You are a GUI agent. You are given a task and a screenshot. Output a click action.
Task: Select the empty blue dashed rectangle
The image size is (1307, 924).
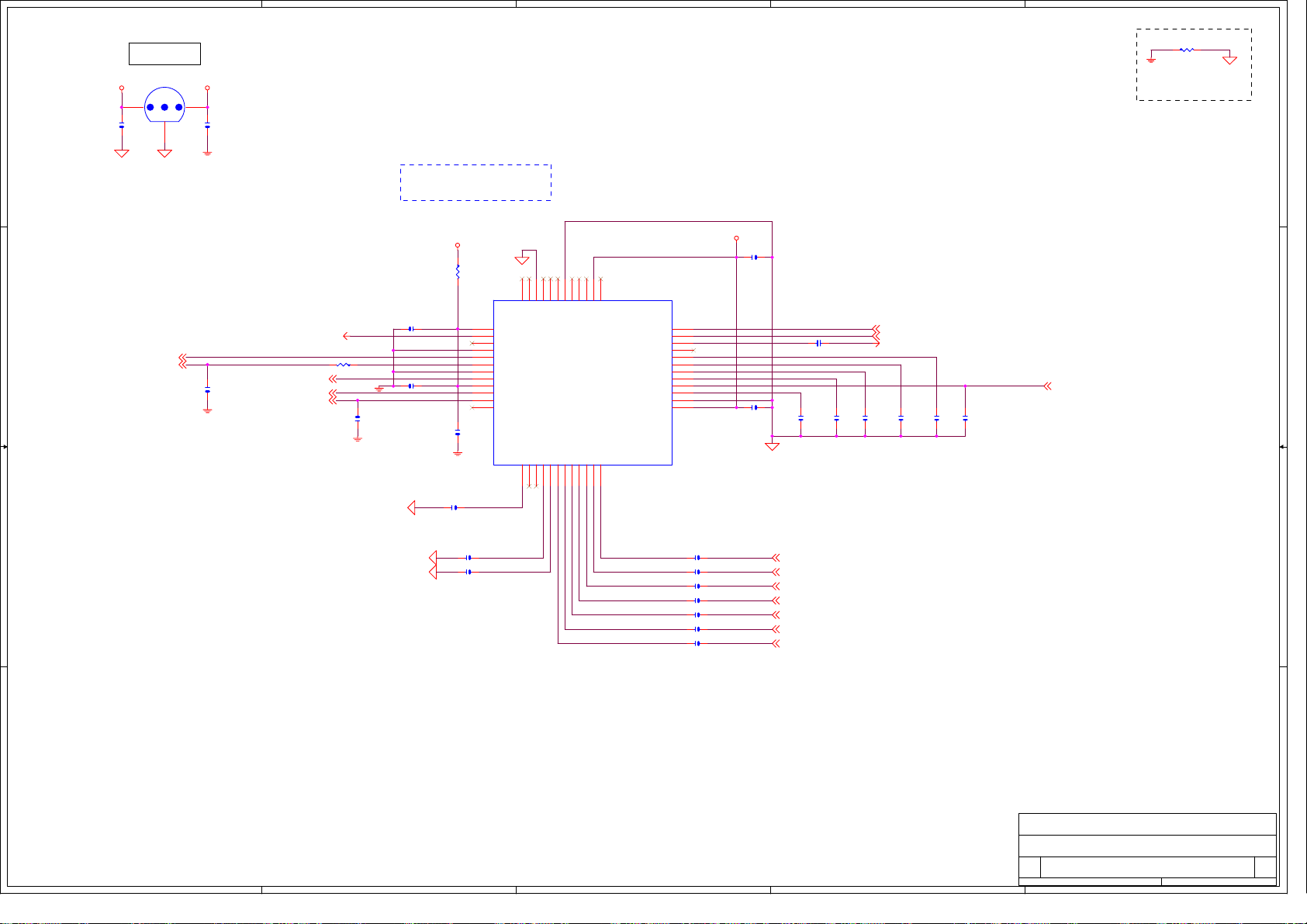475,182
